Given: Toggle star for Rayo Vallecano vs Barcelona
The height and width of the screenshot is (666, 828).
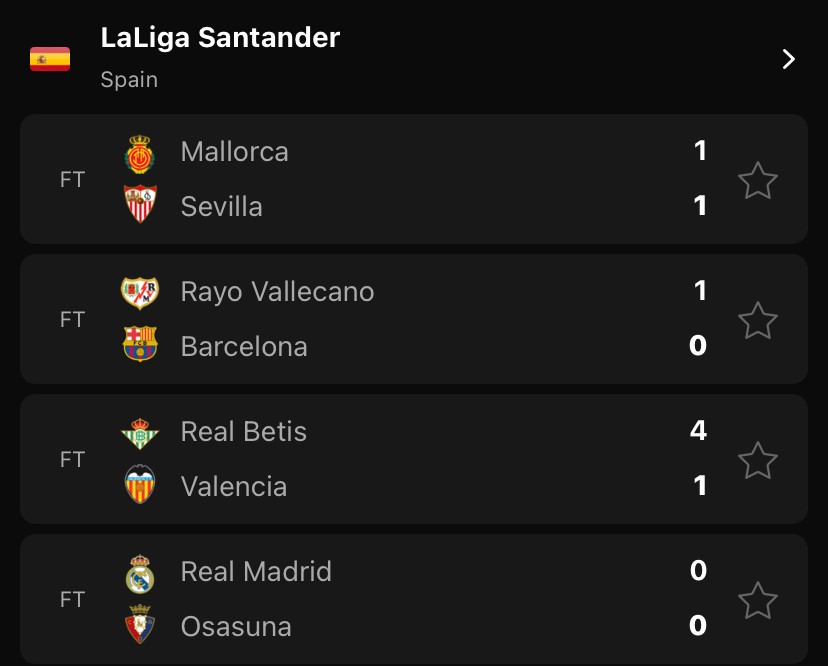Looking at the screenshot, I should click(757, 321).
